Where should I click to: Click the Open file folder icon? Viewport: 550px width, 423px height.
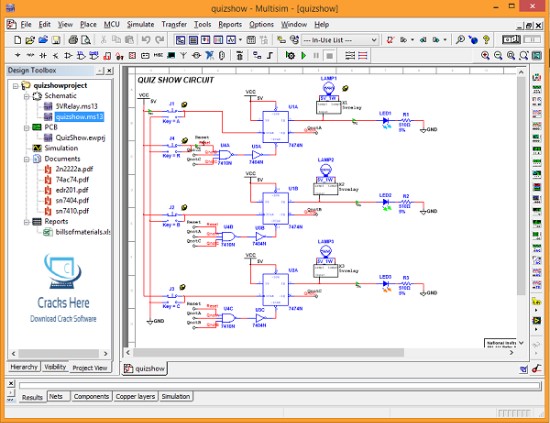click(x=30, y=40)
